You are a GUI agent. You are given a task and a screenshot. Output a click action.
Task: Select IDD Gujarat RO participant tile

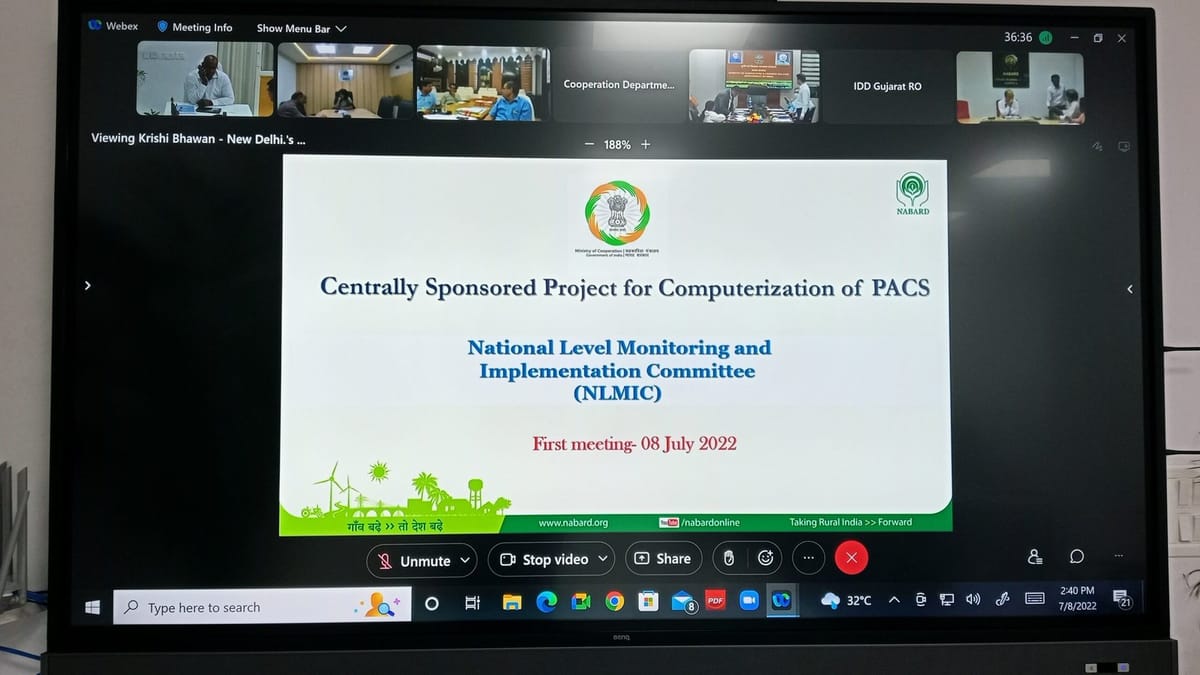[888, 87]
